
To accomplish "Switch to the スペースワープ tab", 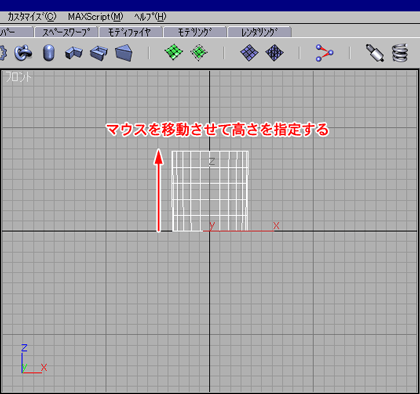I will 66,32.
